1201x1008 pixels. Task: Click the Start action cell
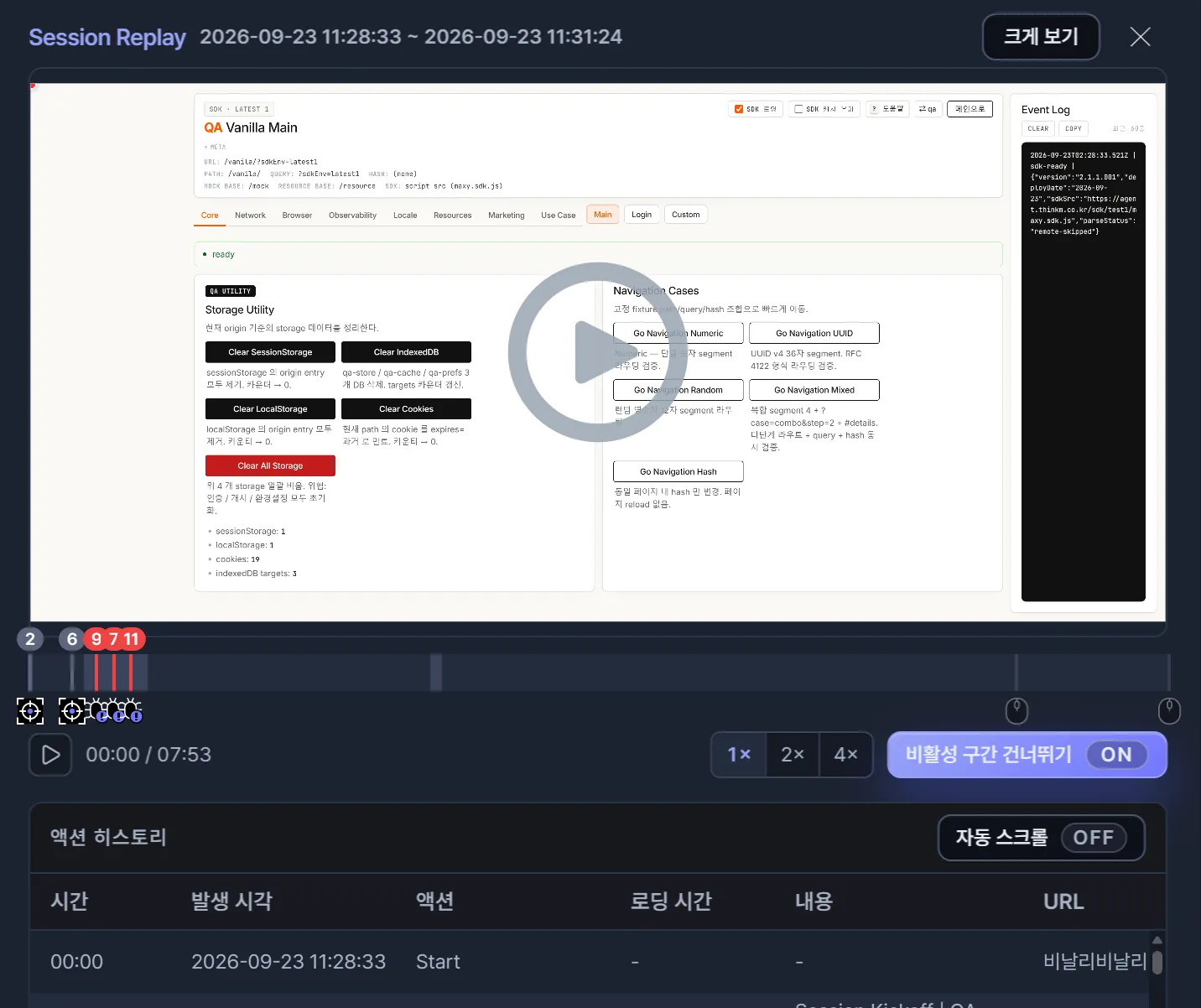click(438, 962)
